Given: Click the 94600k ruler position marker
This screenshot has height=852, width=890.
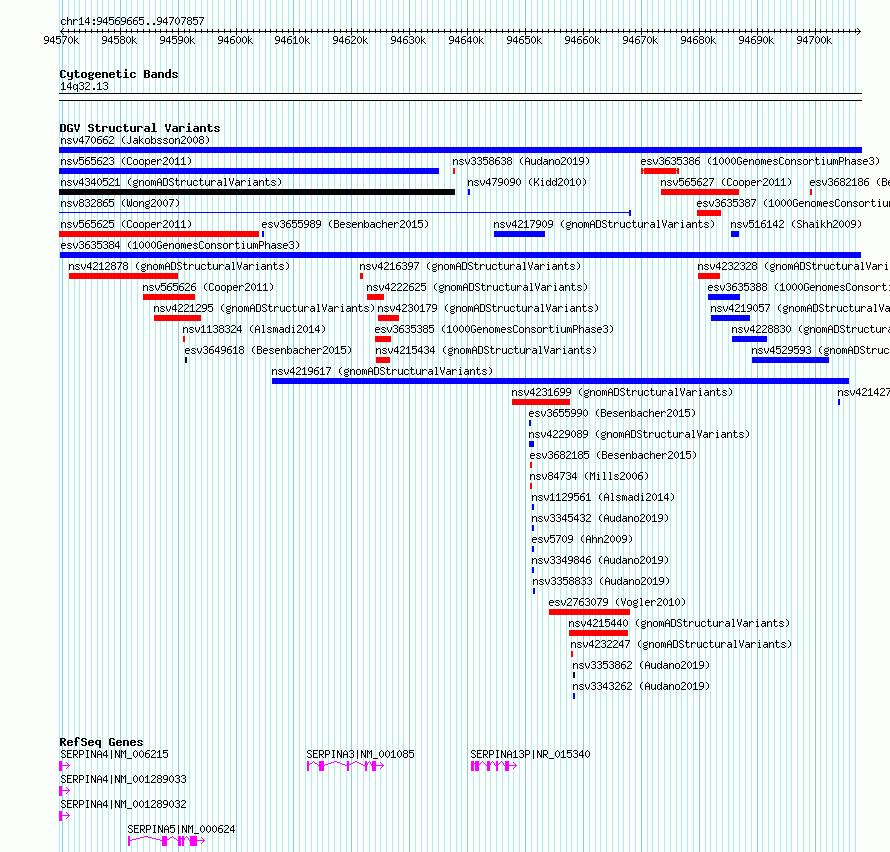Looking at the screenshot, I should point(235,40).
